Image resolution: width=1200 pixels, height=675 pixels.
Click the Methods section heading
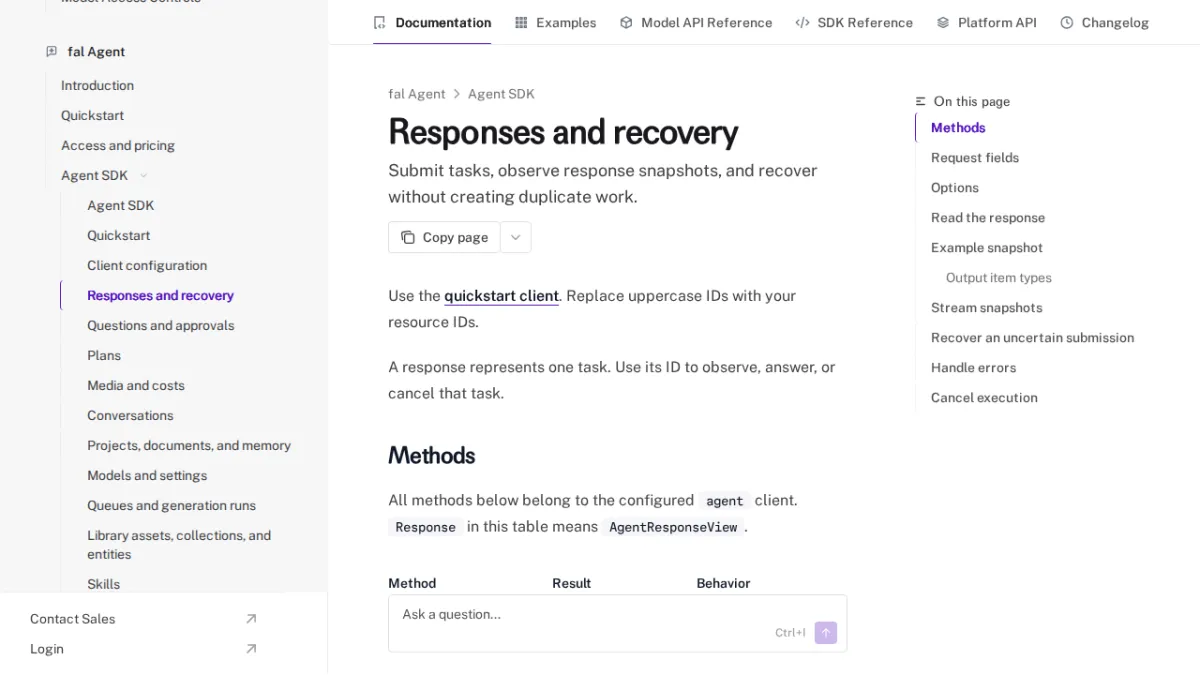(x=431, y=456)
